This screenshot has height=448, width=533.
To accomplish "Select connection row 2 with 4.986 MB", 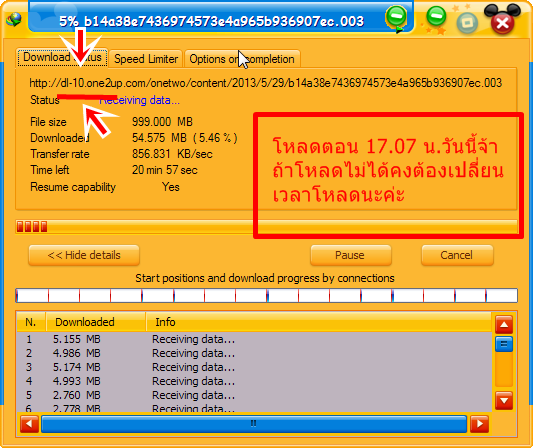I will (254, 353).
